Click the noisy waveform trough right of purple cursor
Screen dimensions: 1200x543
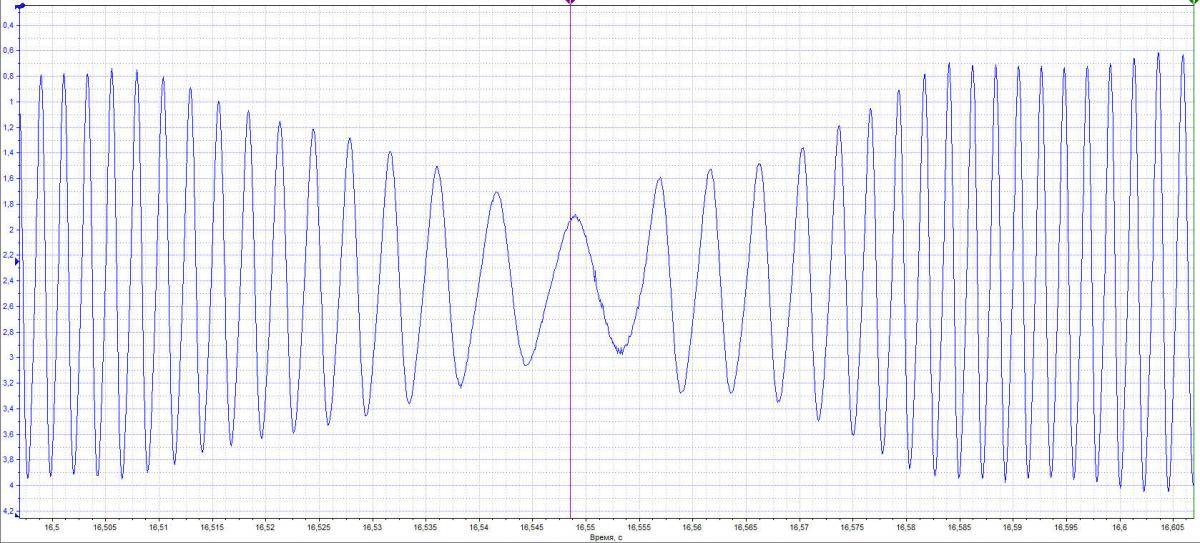tap(620, 349)
